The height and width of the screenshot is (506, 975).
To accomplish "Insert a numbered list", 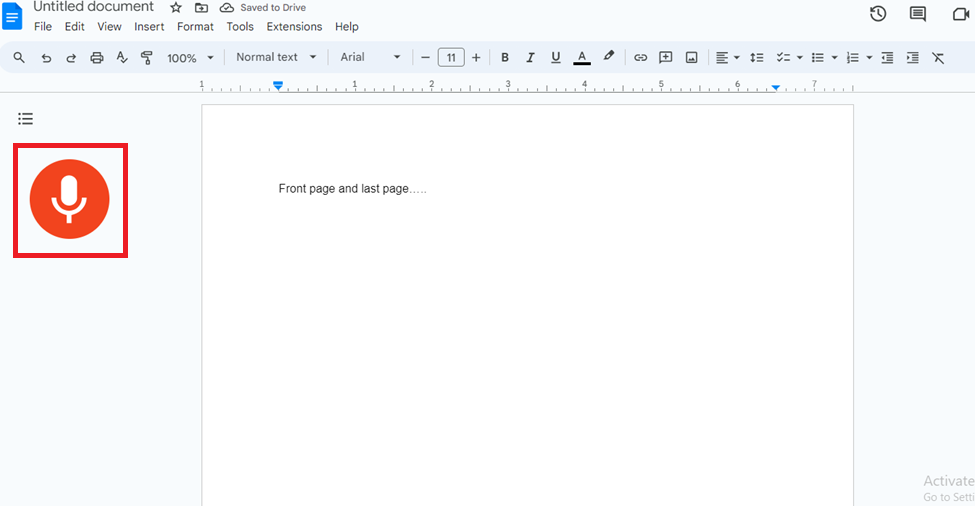I will [853, 58].
